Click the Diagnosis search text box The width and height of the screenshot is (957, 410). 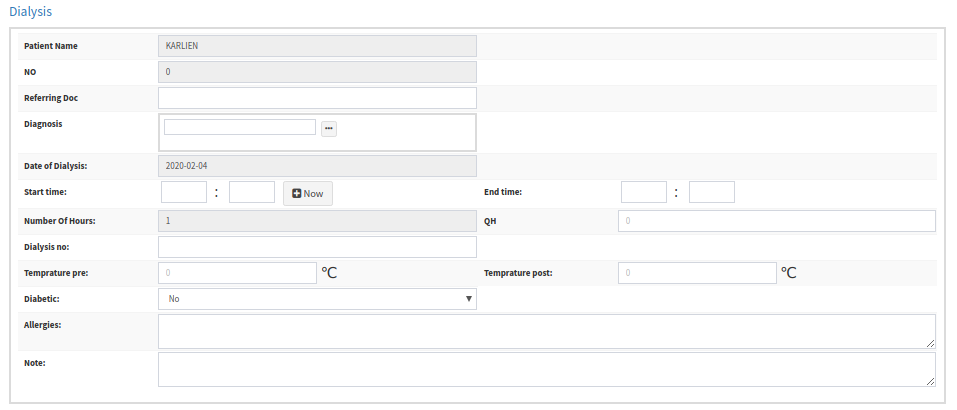tap(240, 127)
